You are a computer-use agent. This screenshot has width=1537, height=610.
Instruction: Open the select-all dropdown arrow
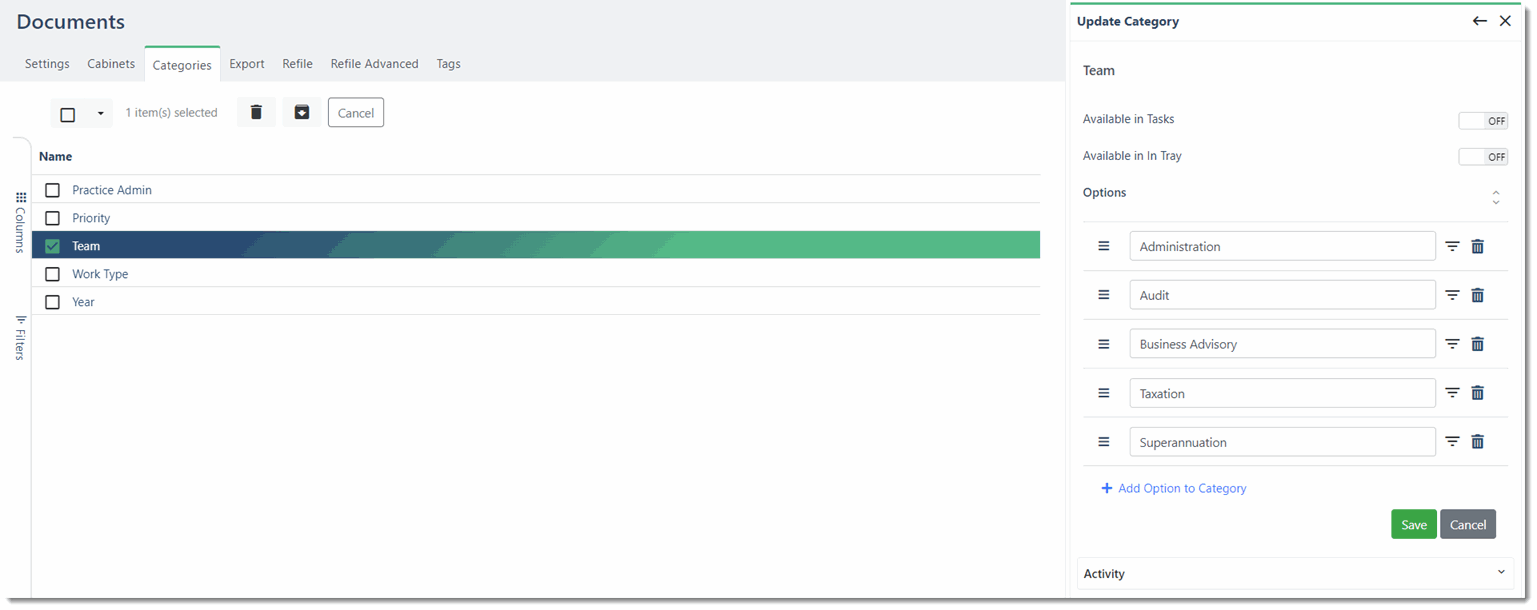[x=100, y=113]
